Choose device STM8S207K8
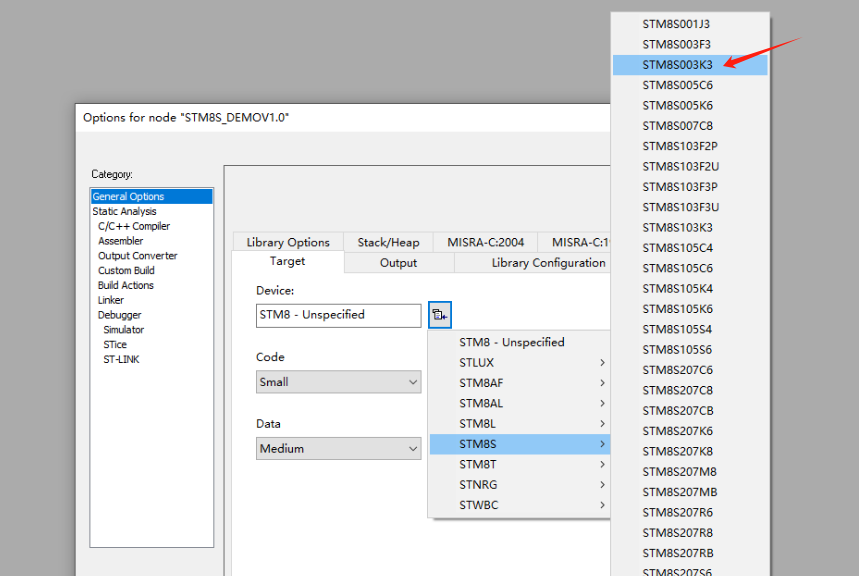The image size is (859, 576). pyautogui.click(x=690, y=452)
